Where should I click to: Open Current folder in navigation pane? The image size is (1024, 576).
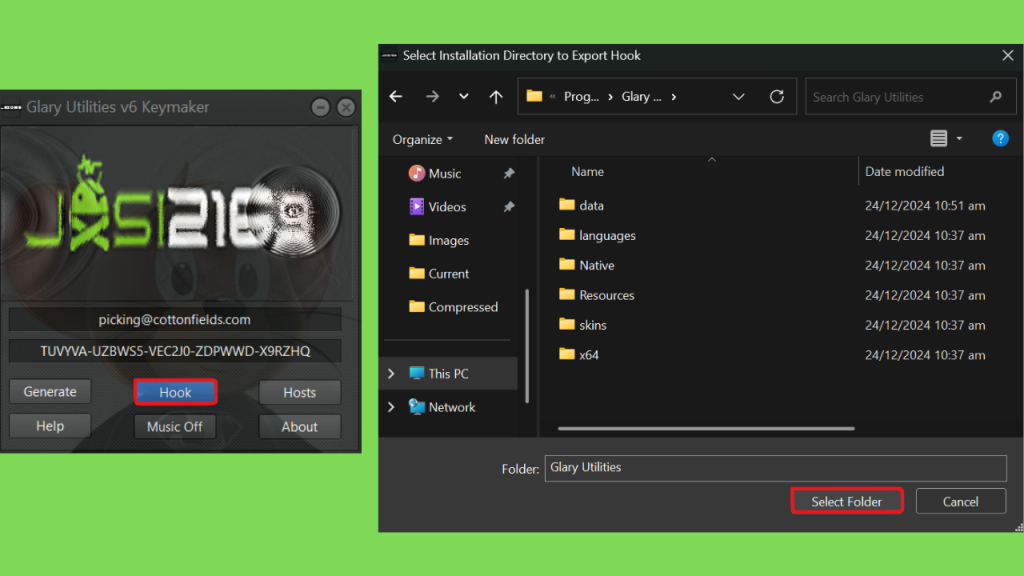pyautogui.click(x=449, y=274)
